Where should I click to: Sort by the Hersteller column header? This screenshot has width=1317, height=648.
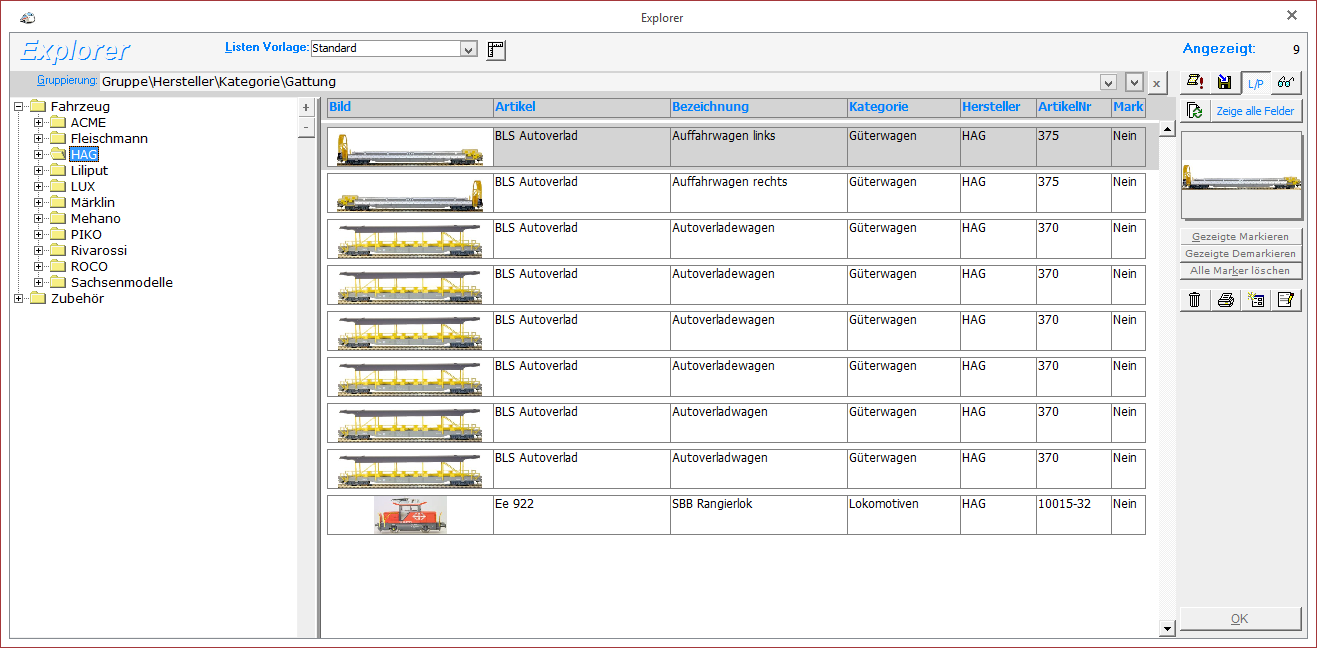[x=998, y=107]
